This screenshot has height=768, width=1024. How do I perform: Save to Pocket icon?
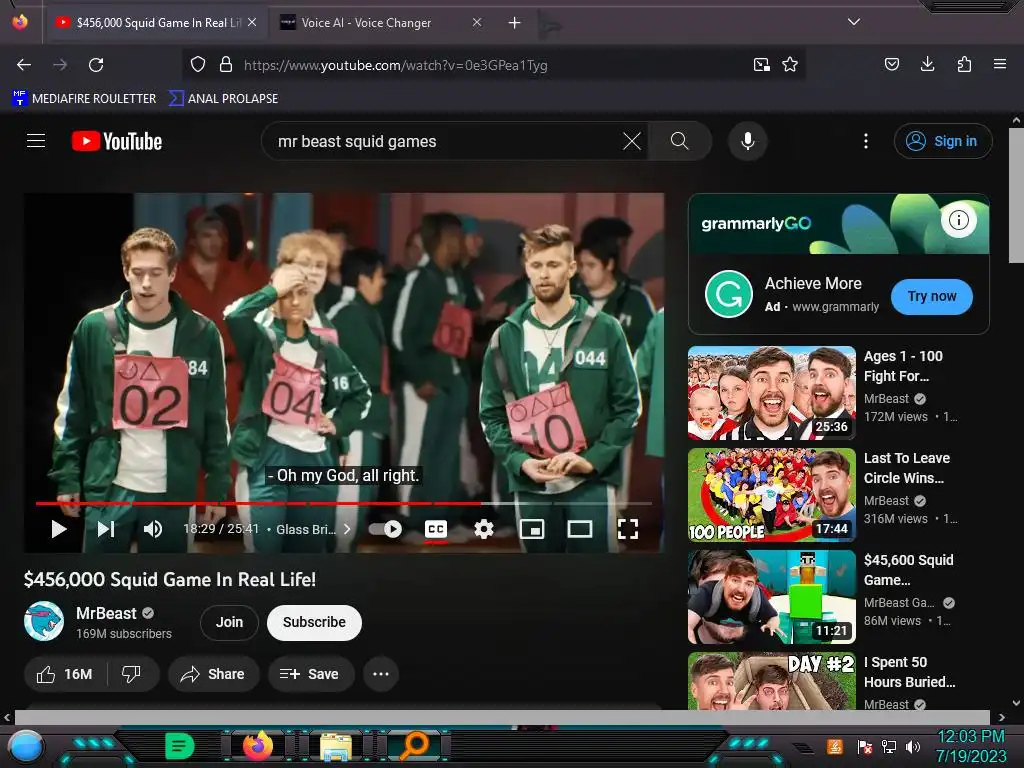tap(892, 64)
